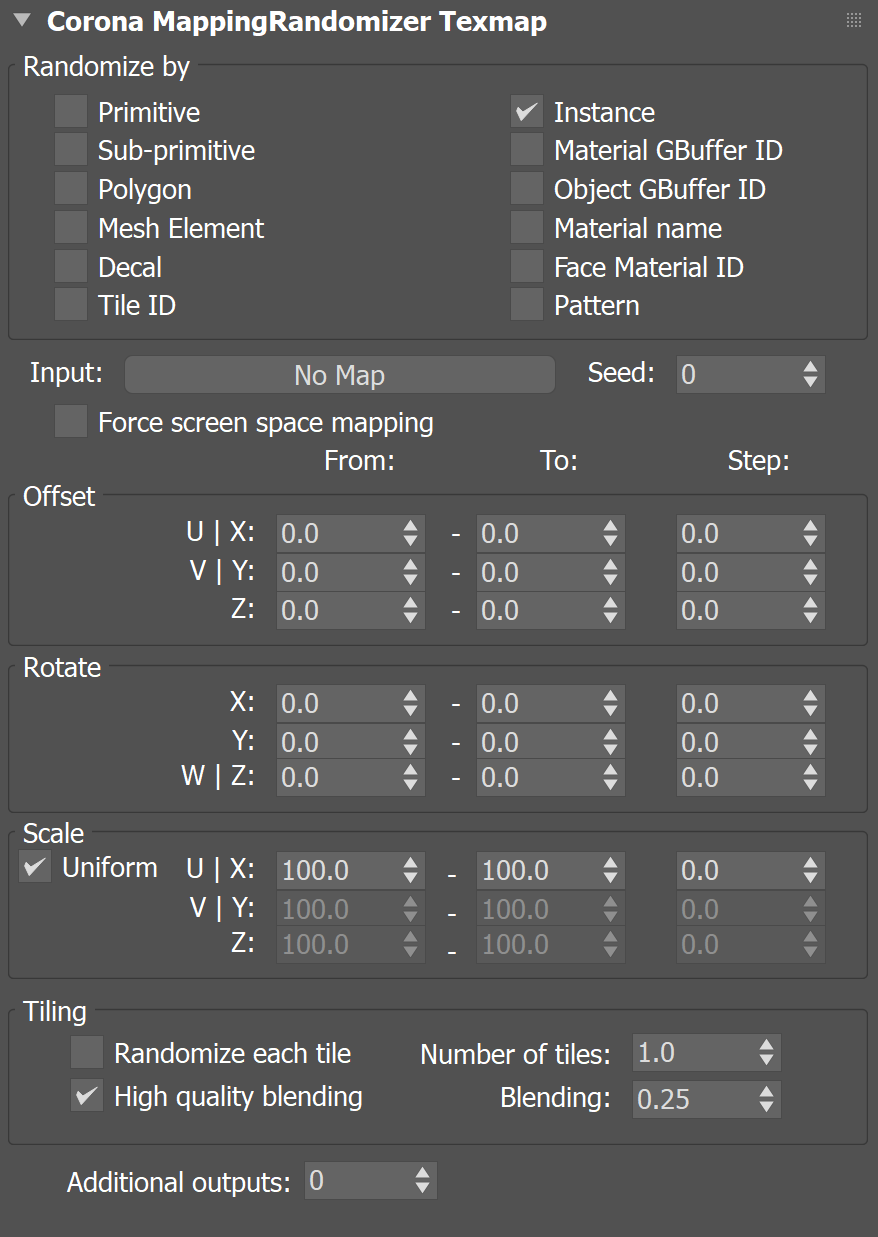Click the Seed spinner arrows
The height and width of the screenshot is (1237, 878).
pos(811,375)
